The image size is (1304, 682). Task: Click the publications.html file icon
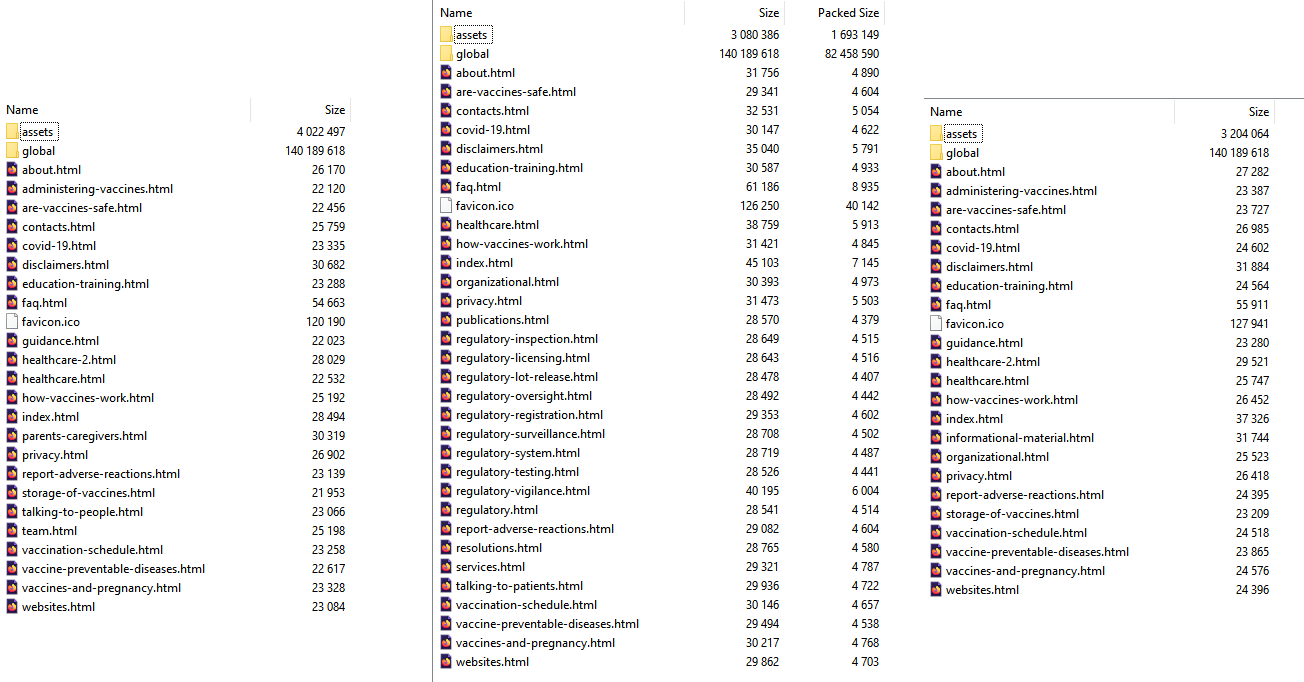point(446,320)
